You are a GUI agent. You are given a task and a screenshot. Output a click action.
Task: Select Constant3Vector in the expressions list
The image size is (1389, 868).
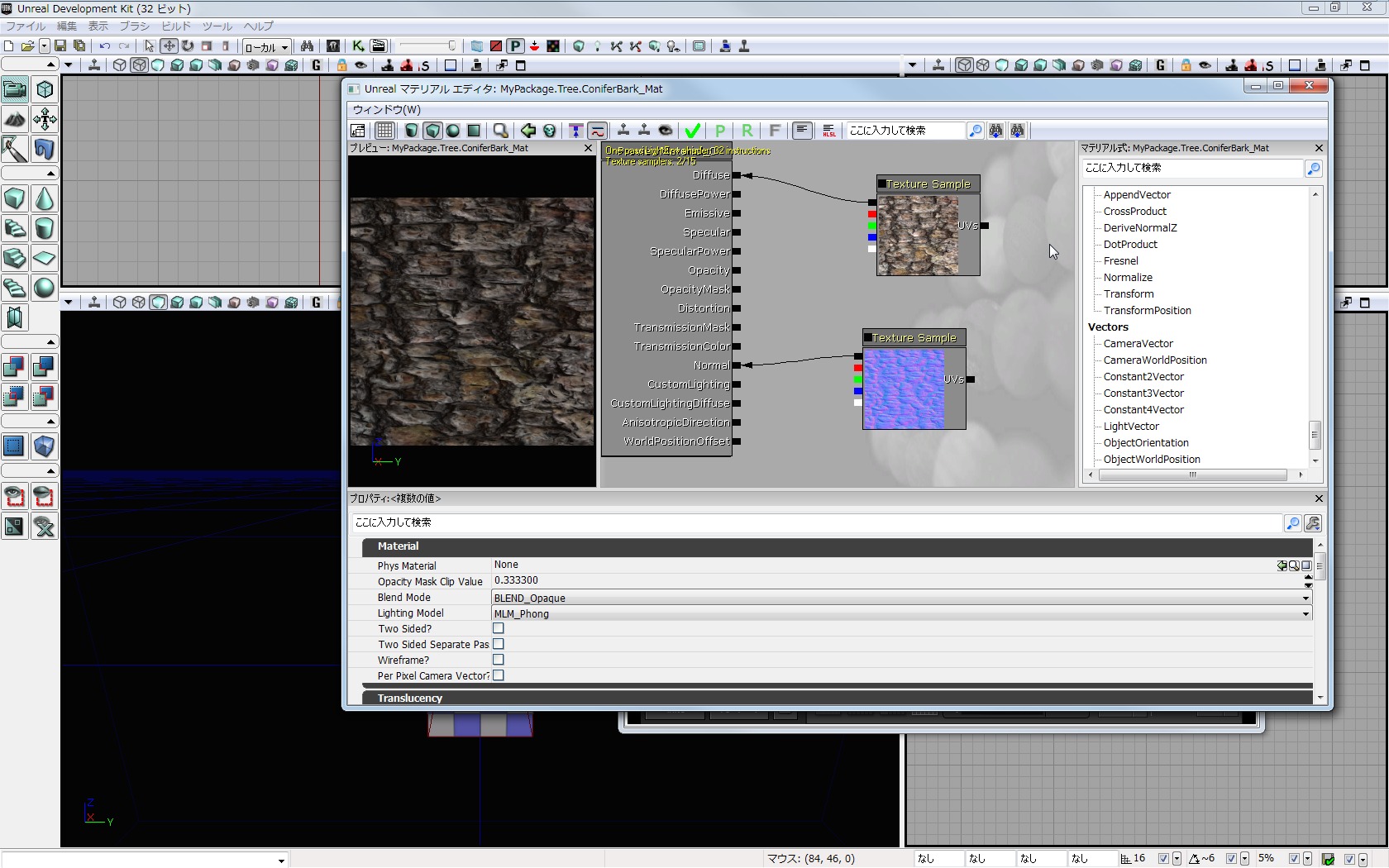click(x=1143, y=393)
